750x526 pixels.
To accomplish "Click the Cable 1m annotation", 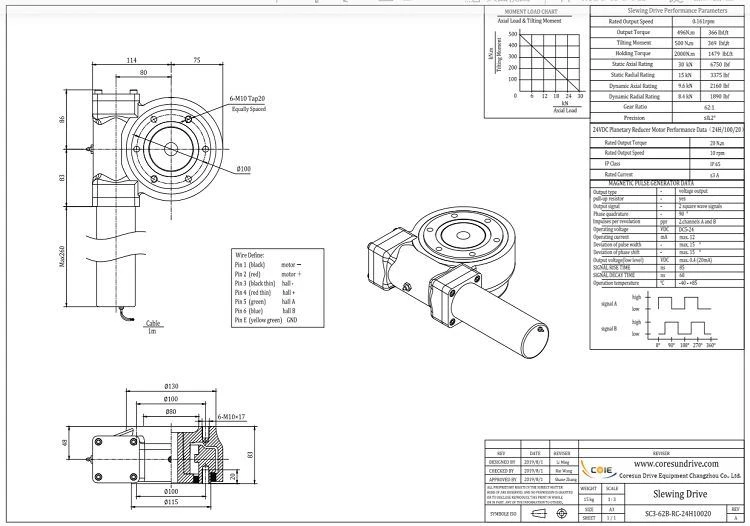I will pos(153,327).
